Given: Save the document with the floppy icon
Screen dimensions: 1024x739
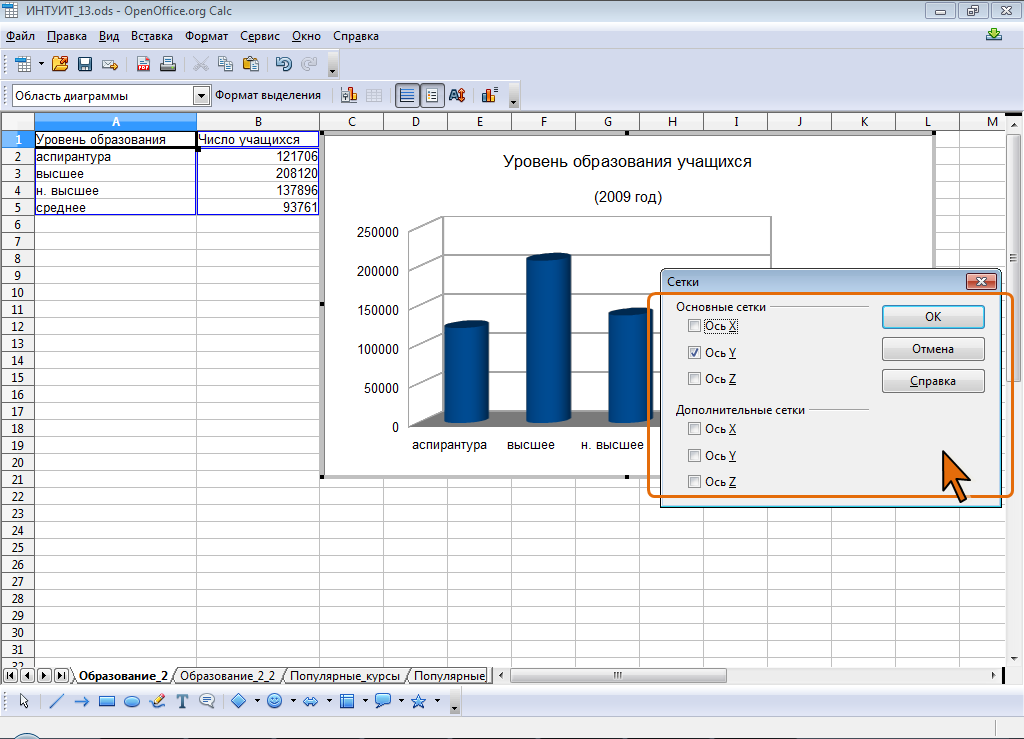Looking at the screenshot, I should point(85,64).
